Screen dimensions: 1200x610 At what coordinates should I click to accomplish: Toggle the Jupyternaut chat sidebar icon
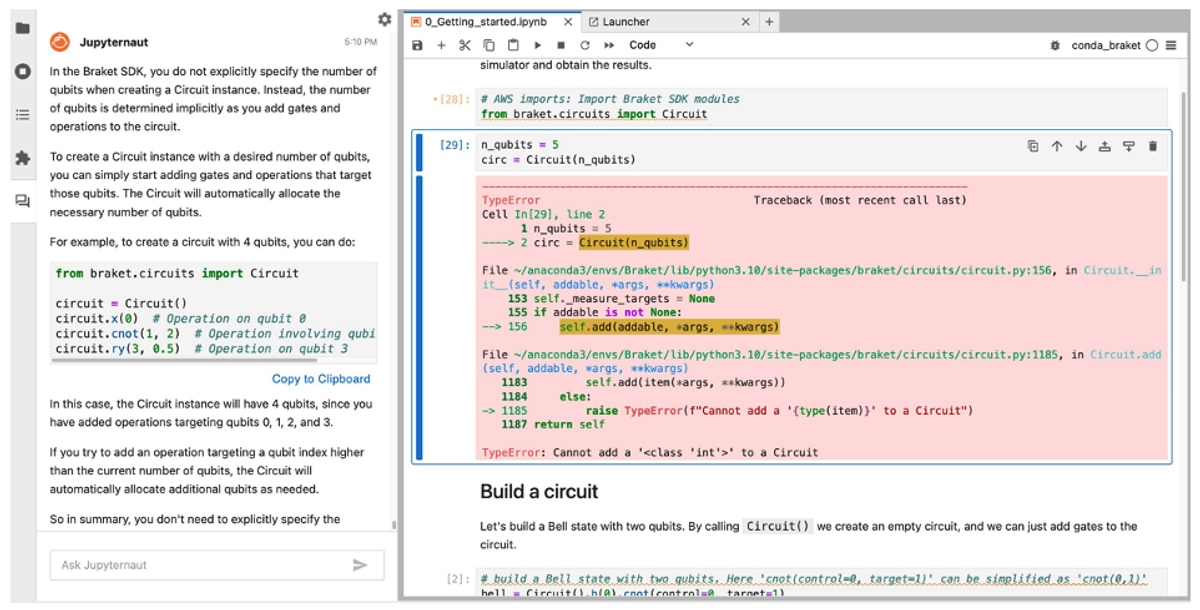click(x=22, y=201)
